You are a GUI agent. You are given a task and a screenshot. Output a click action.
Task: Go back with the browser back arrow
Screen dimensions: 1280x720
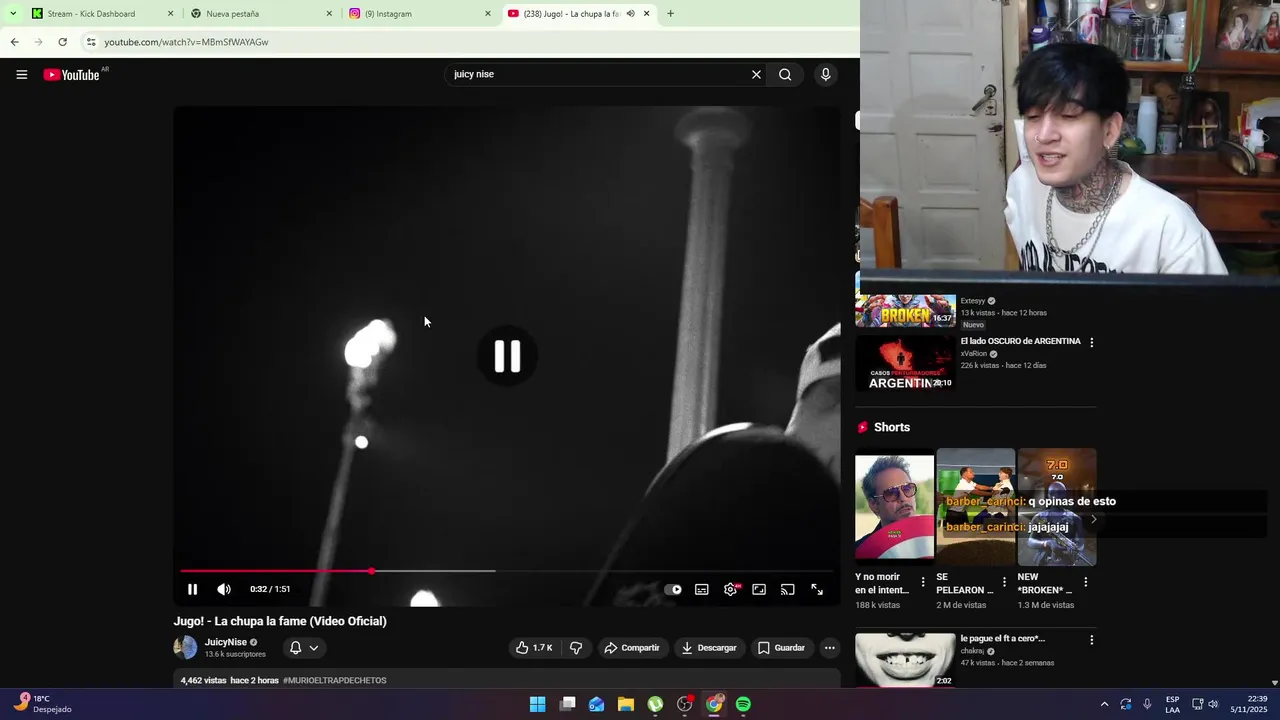14,42
